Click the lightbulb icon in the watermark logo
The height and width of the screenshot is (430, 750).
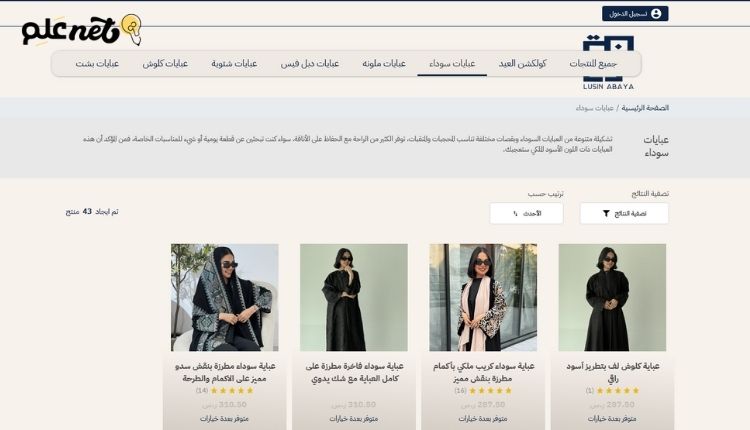131,26
